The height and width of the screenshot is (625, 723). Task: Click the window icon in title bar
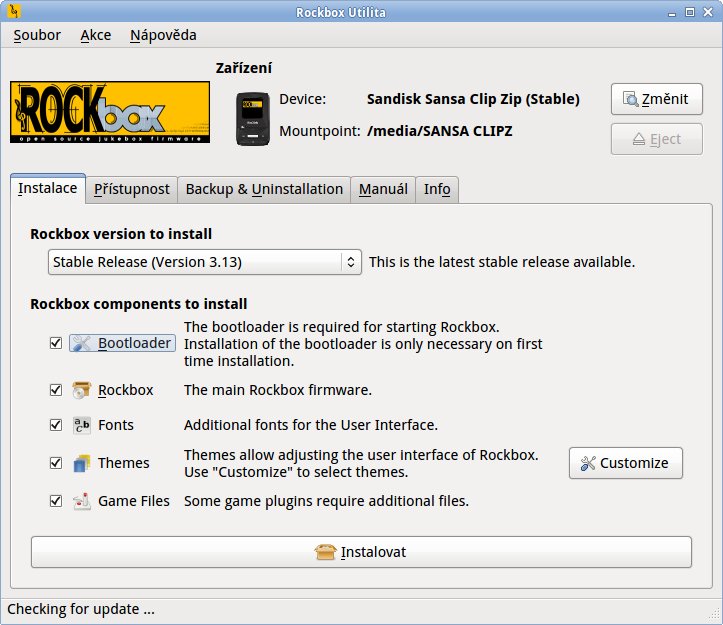click(14, 12)
